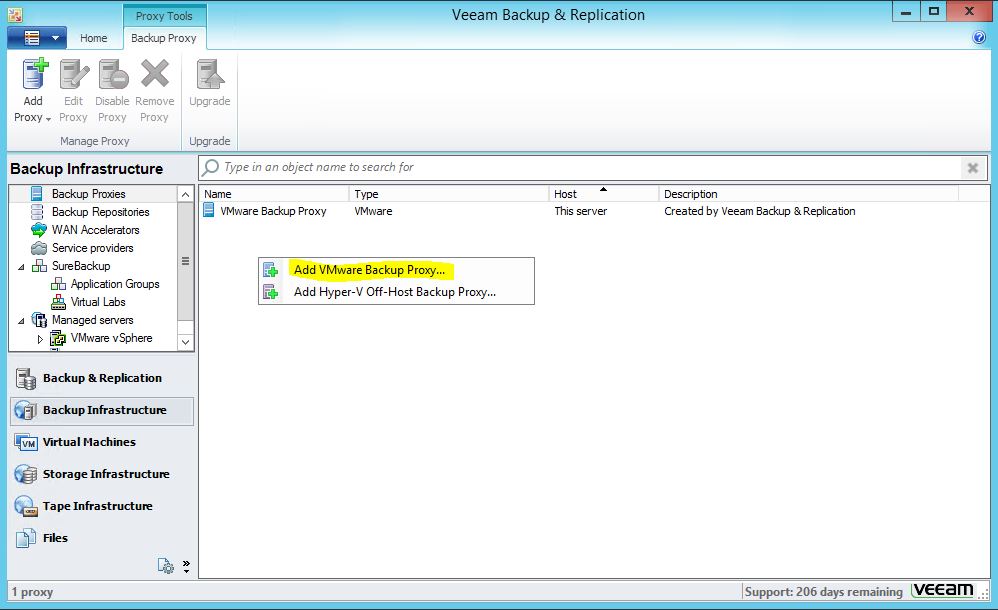Sort by the Description column header
This screenshot has width=998, height=610.
pyautogui.click(x=808, y=194)
